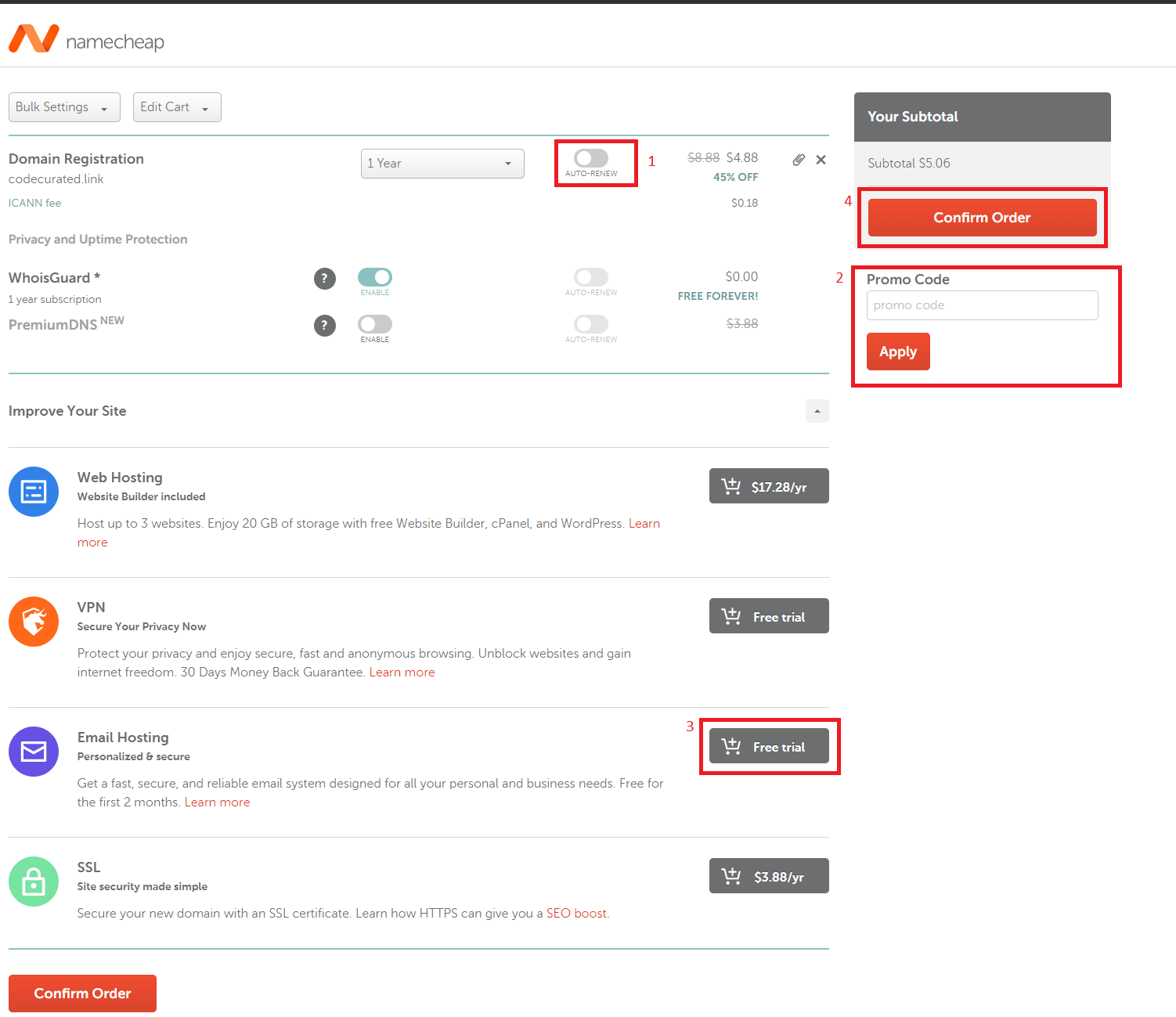1176x1017 pixels.
Task: Click the $0.18 ICANN fee amount
Action: [745, 203]
